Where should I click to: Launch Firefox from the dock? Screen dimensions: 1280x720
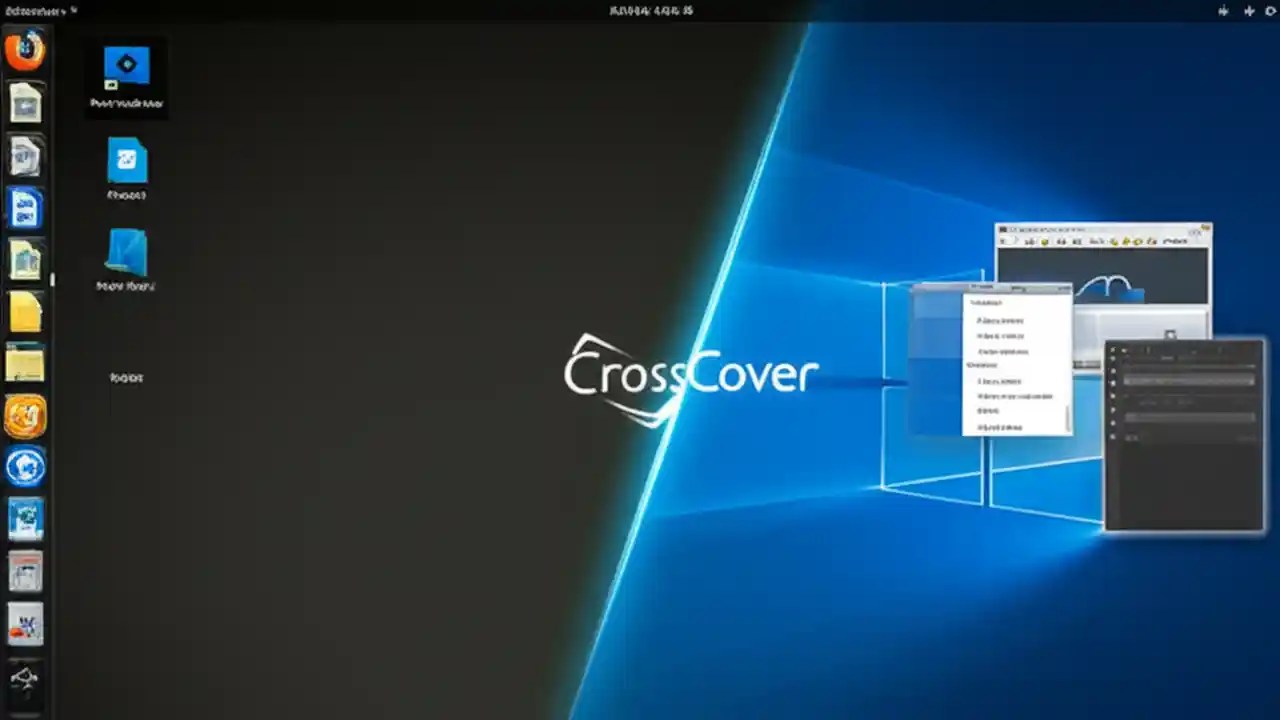pyautogui.click(x=26, y=50)
